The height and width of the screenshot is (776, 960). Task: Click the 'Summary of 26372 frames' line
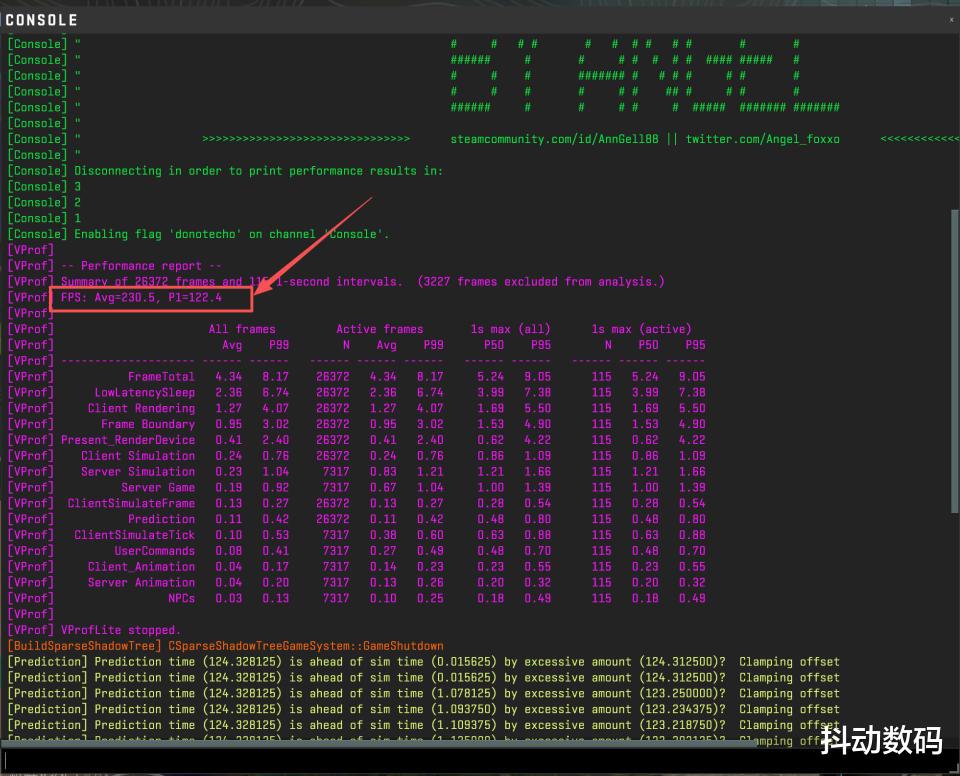click(362, 282)
